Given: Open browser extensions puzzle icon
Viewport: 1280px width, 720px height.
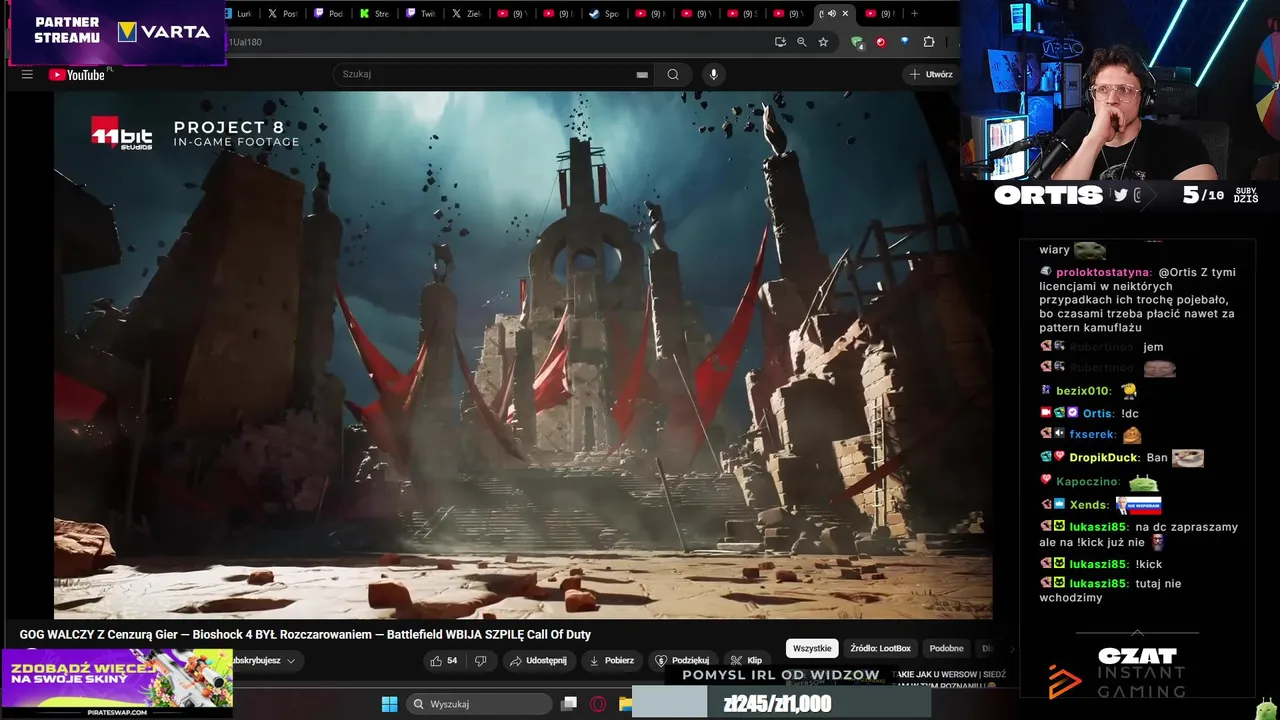Looking at the screenshot, I should coord(929,42).
